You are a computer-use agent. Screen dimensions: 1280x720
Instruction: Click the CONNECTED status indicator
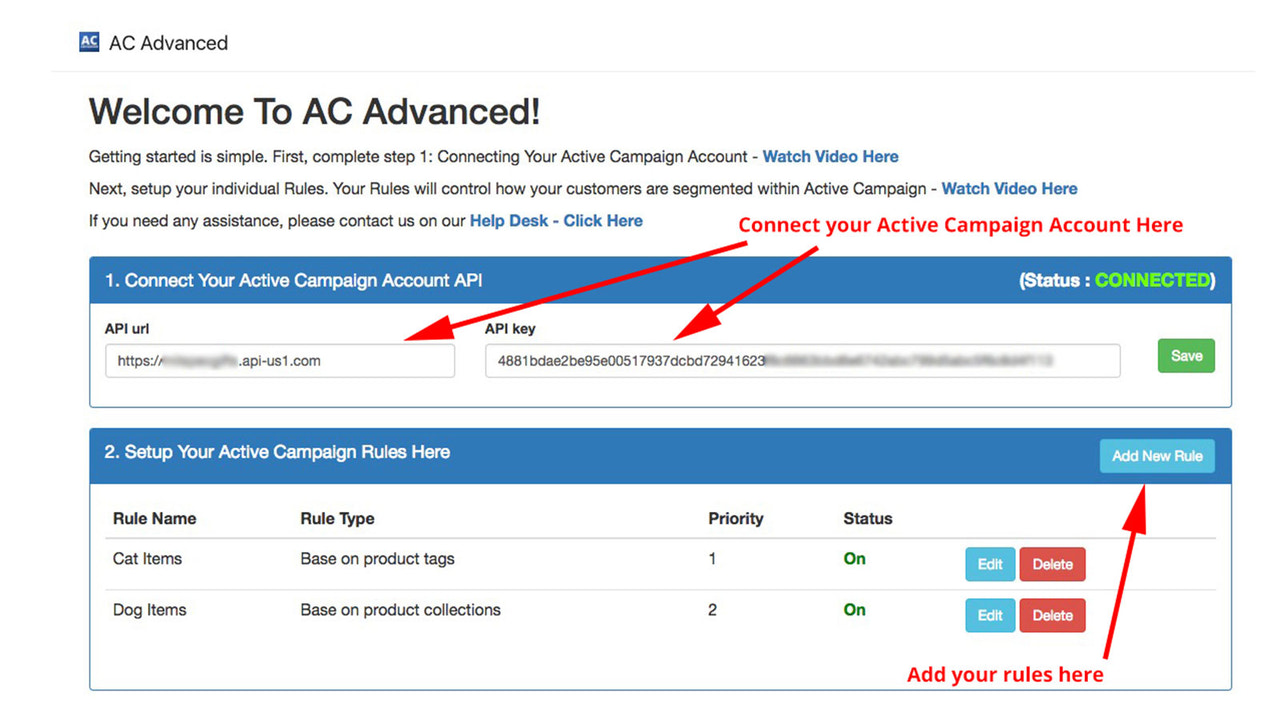click(x=1152, y=280)
